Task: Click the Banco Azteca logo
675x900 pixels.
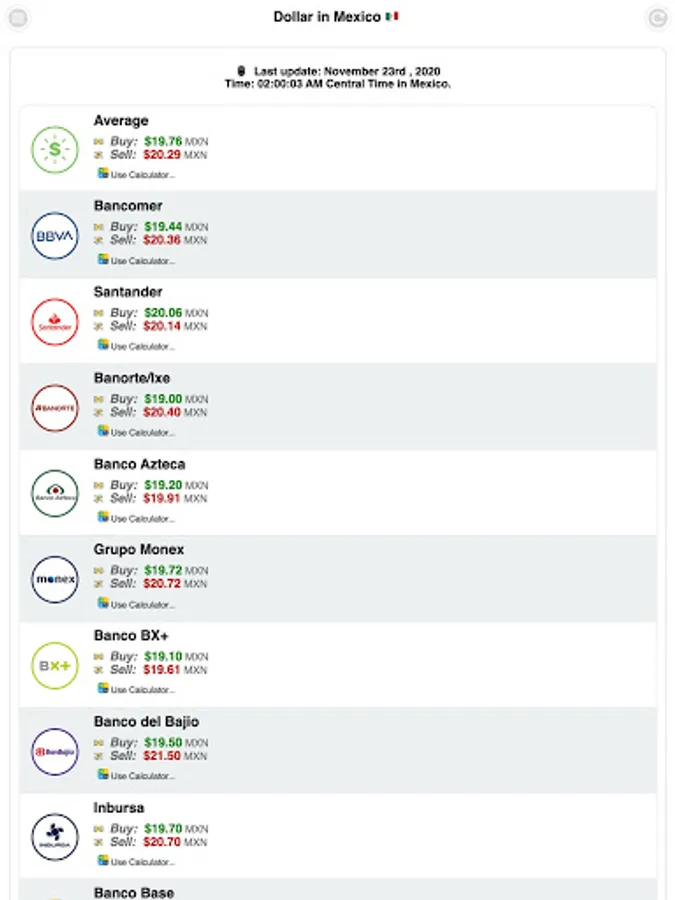Action: pos(54,494)
